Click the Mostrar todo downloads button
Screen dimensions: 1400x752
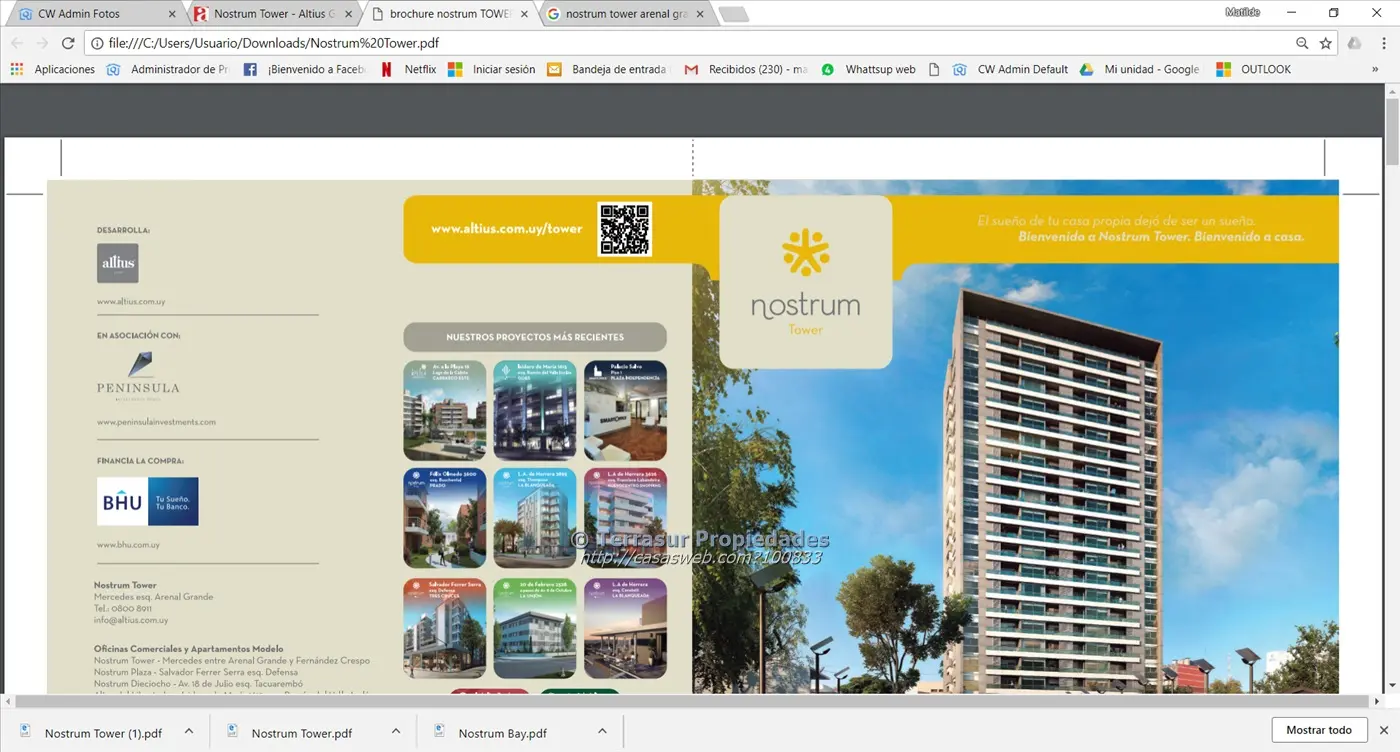[1319, 730]
